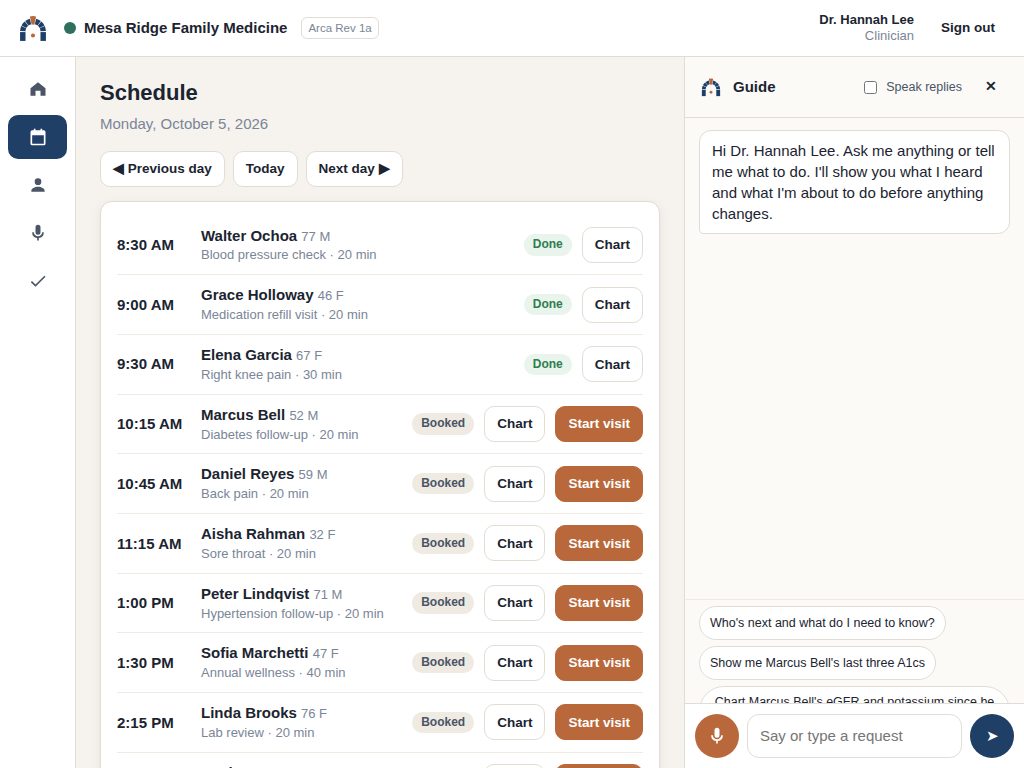Click the 'Arca Rev 1a' version badge

tap(340, 28)
